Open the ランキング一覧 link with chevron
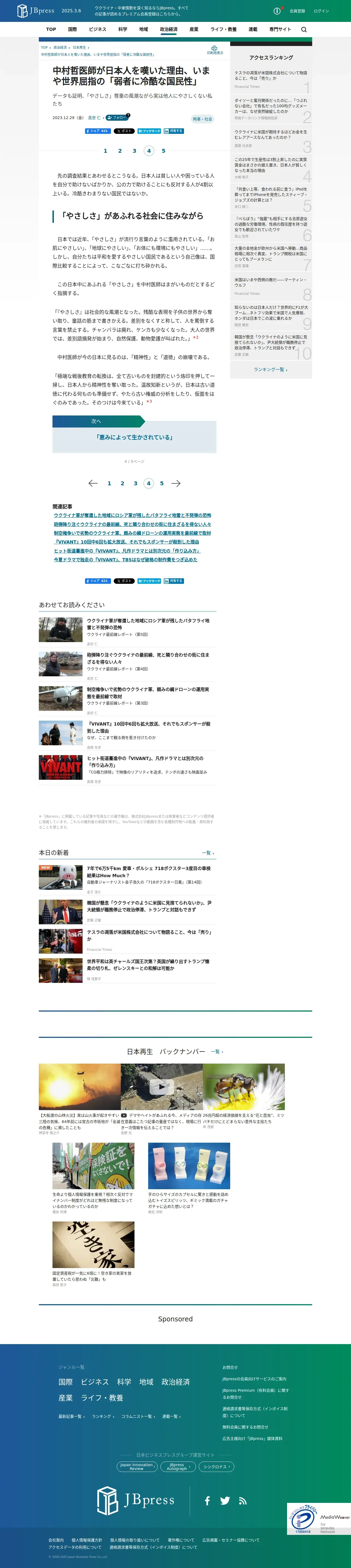 click(x=271, y=369)
